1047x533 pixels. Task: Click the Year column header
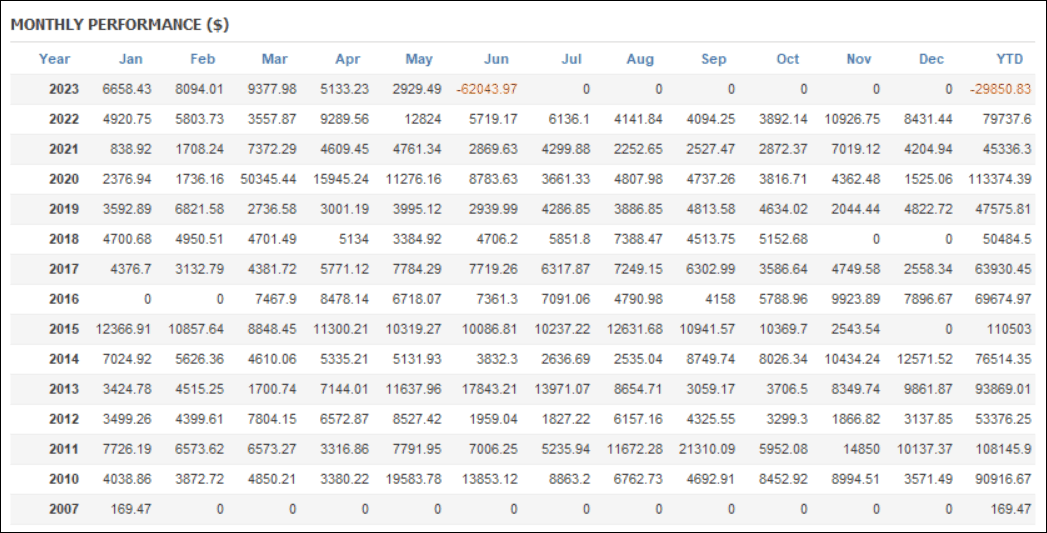pyautogui.click(x=54, y=59)
